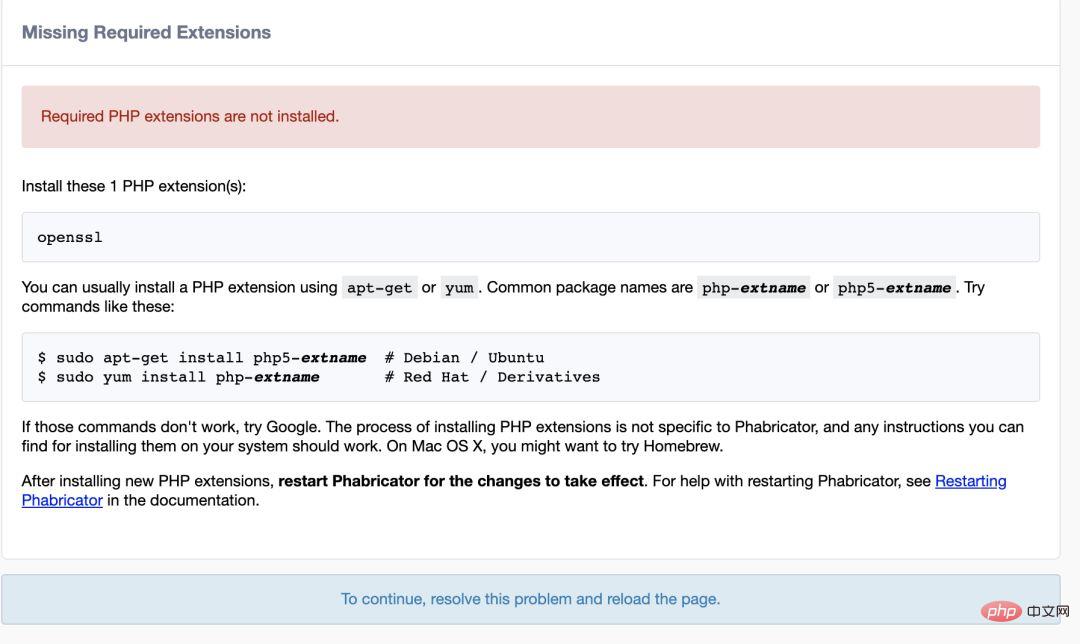Click the sudo apt-get install command line
The height and width of the screenshot is (644, 1080).
click(x=202, y=357)
